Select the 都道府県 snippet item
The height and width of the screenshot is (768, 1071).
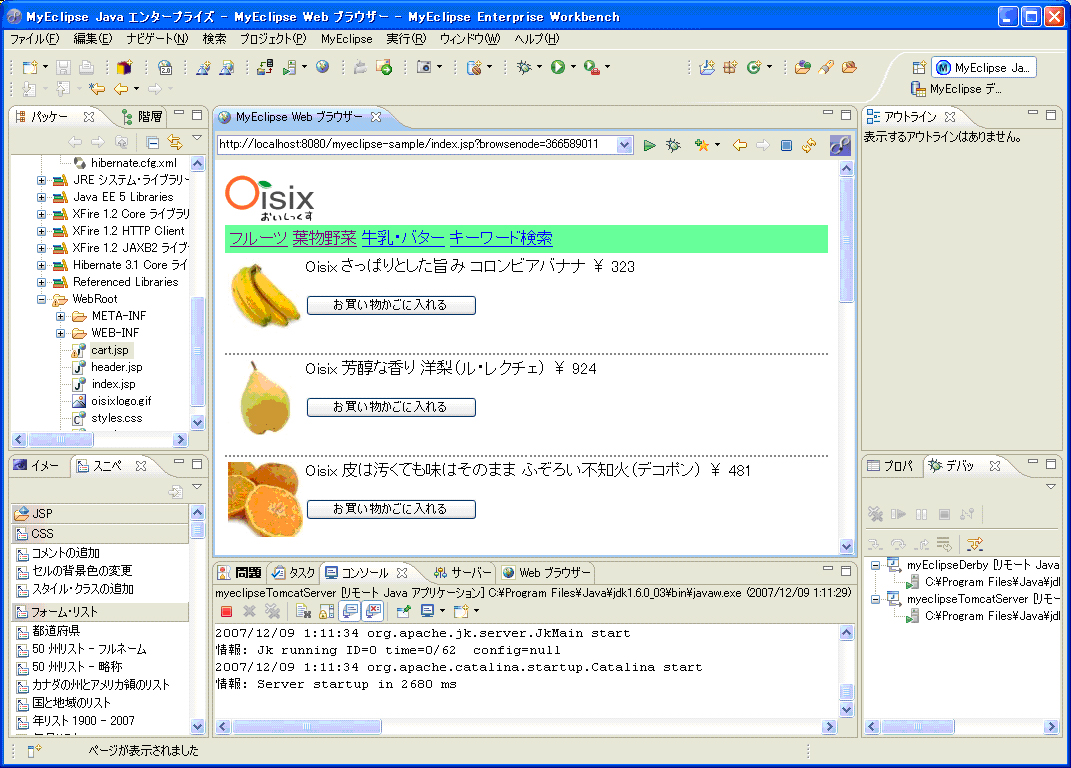[56, 631]
